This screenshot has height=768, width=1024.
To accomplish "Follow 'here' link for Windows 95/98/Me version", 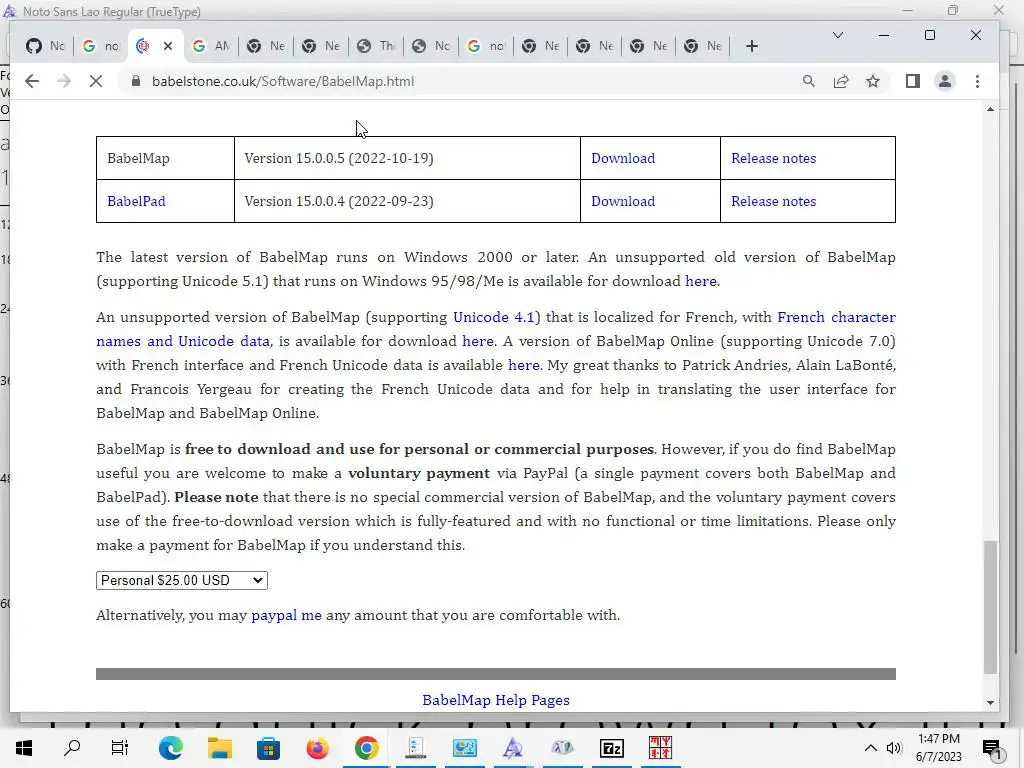I will coord(701,281).
